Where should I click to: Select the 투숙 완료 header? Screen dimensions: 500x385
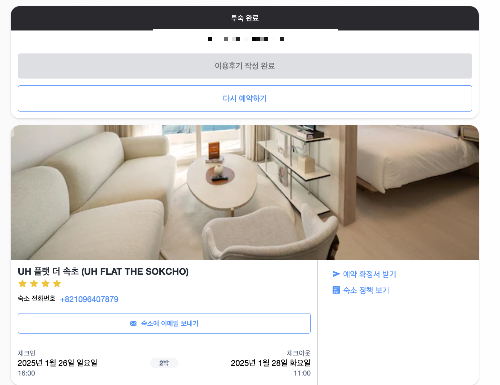[x=245, y=18]
